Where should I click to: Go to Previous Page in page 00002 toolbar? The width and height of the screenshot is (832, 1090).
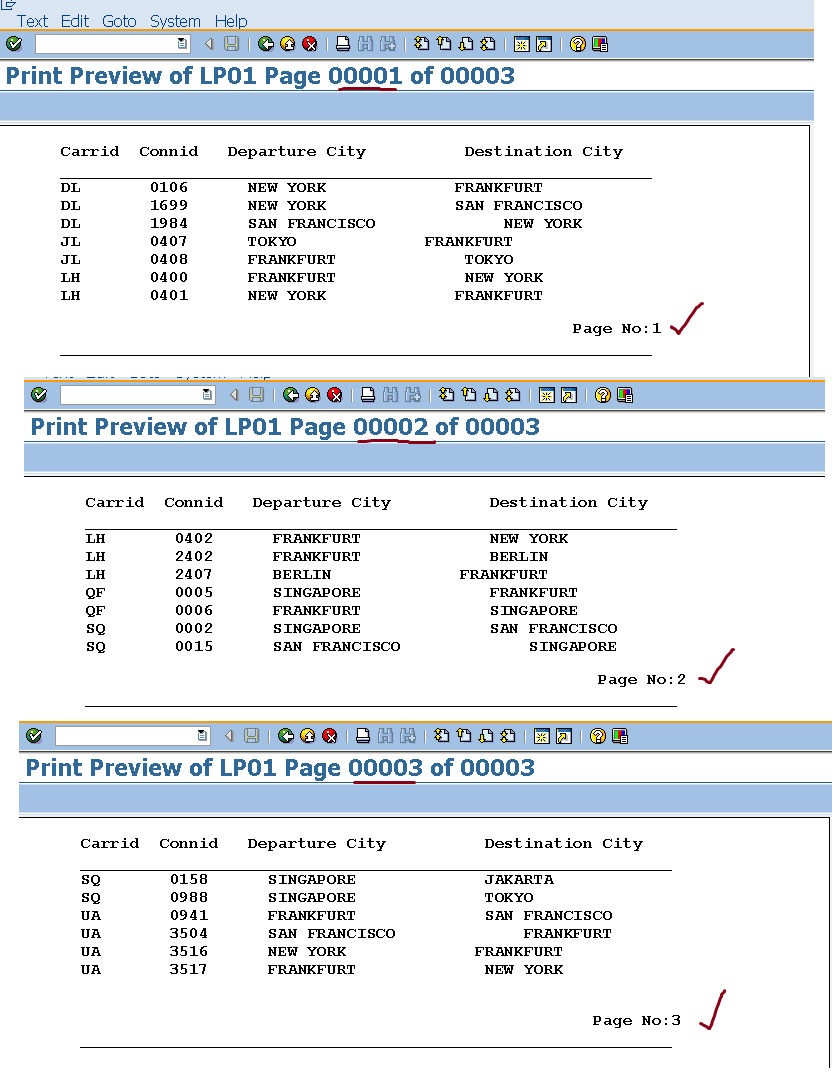coord(468,396)
